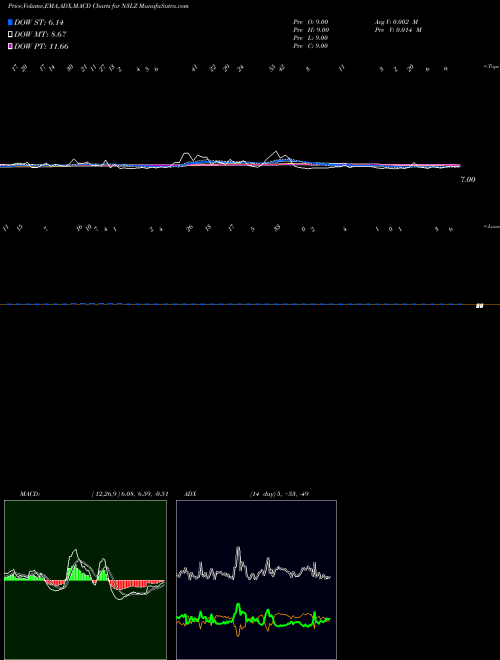Click the blue DOW ST legend swatch
500x660 pixels.
click(10, 22)
